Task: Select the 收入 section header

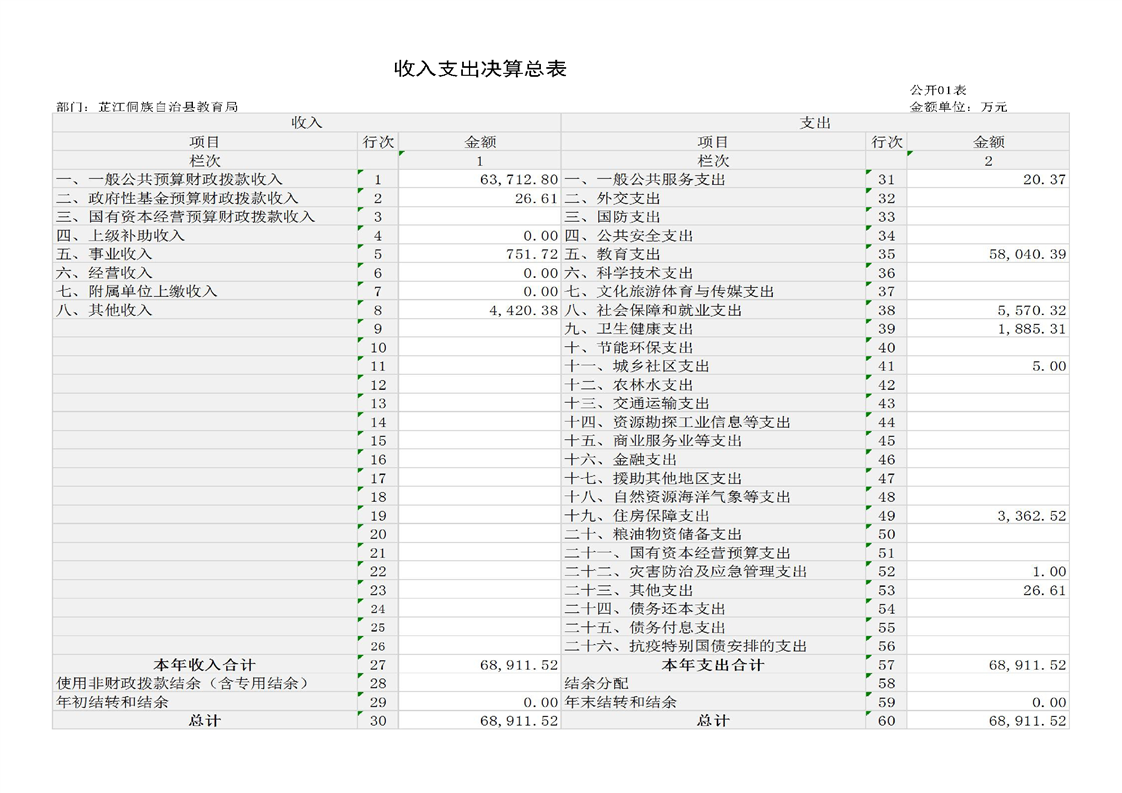Action: 306,123
